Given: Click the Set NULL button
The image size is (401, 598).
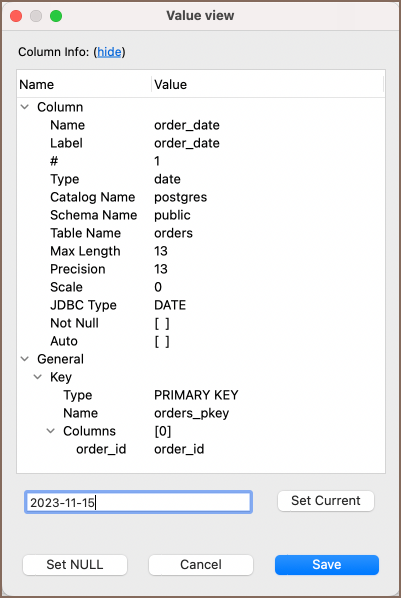Looking at the screenshot, I should [x=75, y=565].
